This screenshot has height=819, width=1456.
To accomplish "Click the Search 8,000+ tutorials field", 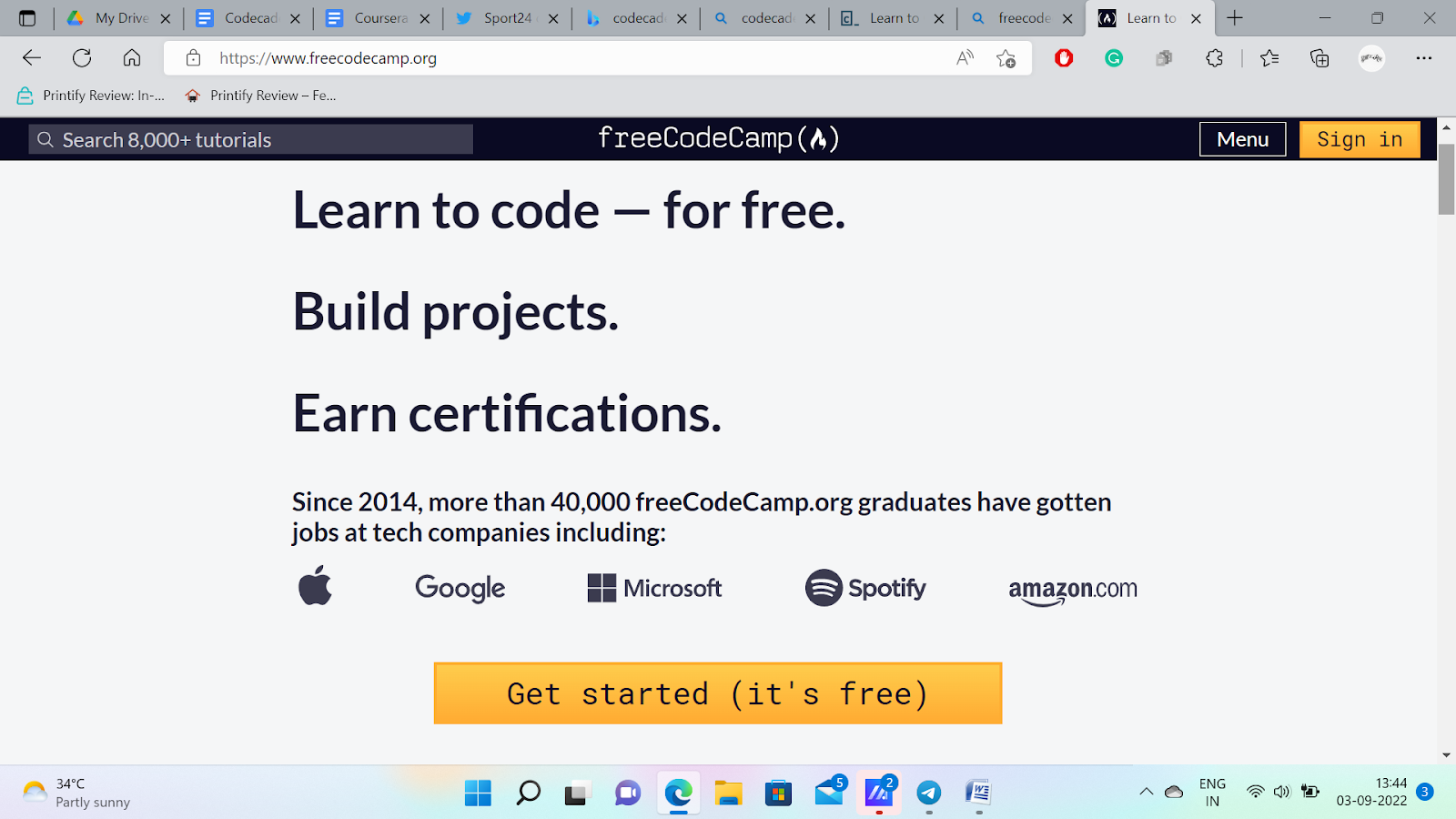I will (251, 139).
